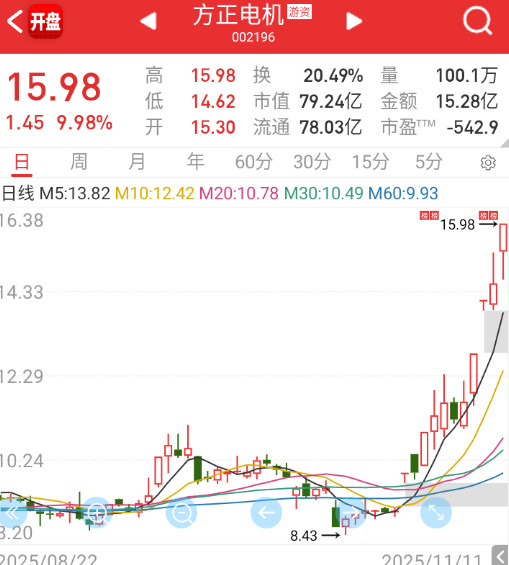Screen dimensions: 509x565
Task: Tap the low price value 14.62
Action: point(213,102)
